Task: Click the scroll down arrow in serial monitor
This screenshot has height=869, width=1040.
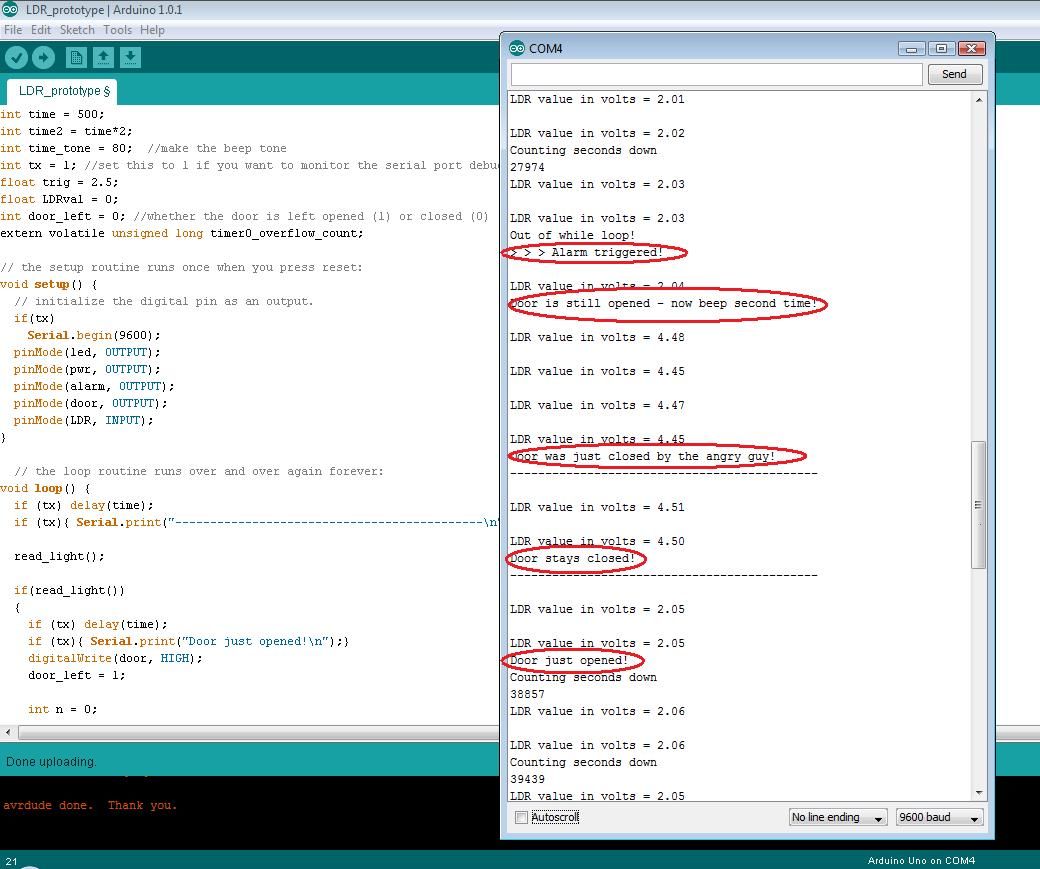Action: tap(979, 793)
